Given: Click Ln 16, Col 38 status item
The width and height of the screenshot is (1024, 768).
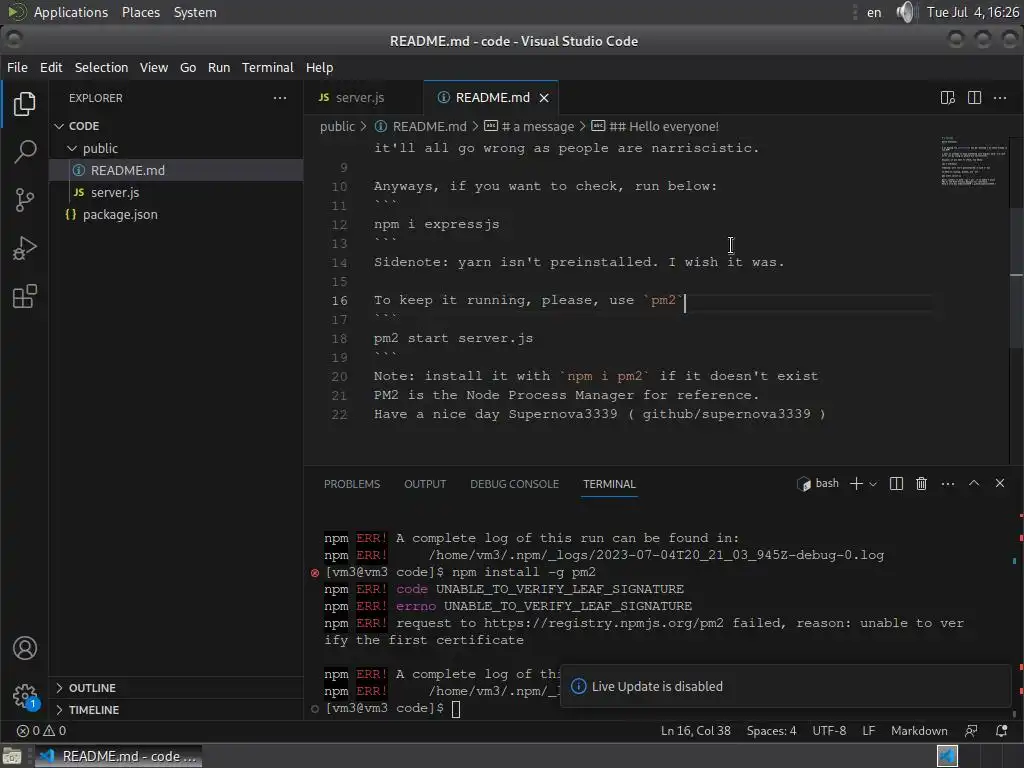Looking at the screenshot, I should click(696, 731).
